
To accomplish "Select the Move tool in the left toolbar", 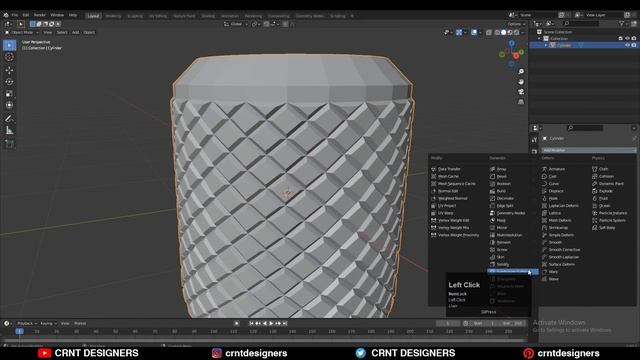I will point(9,70).
